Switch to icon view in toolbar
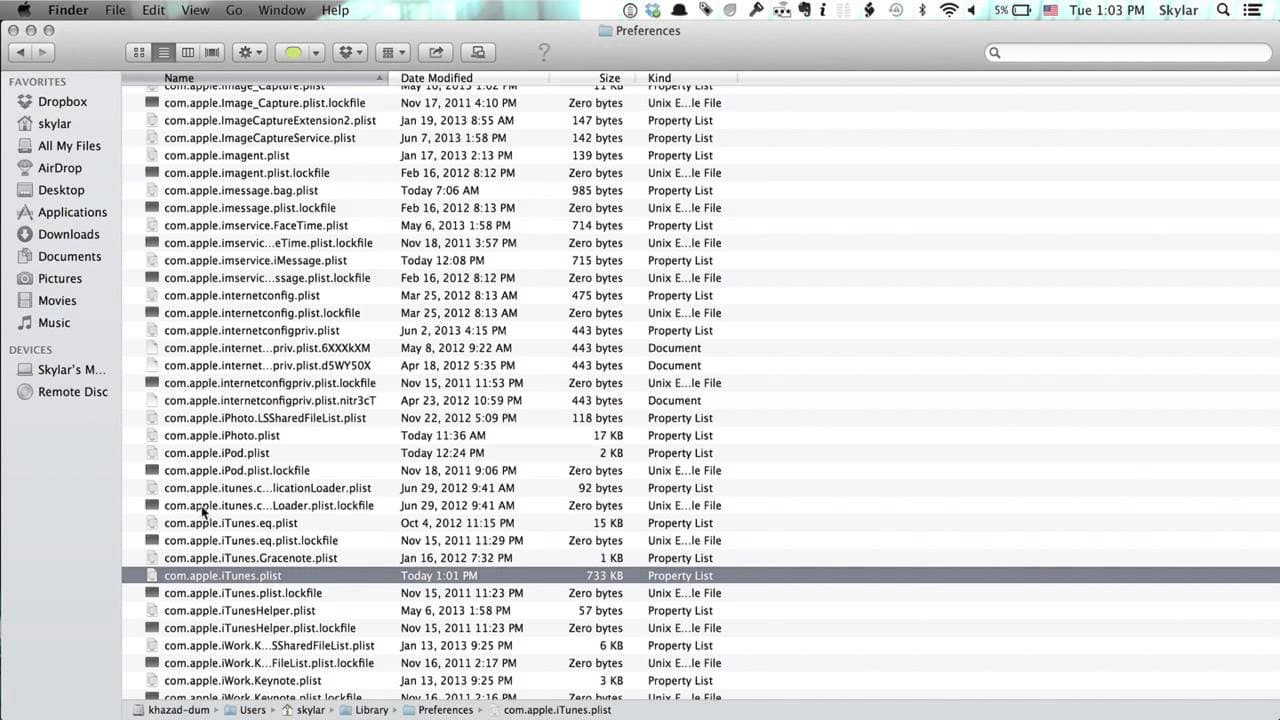 coord(139,52)
